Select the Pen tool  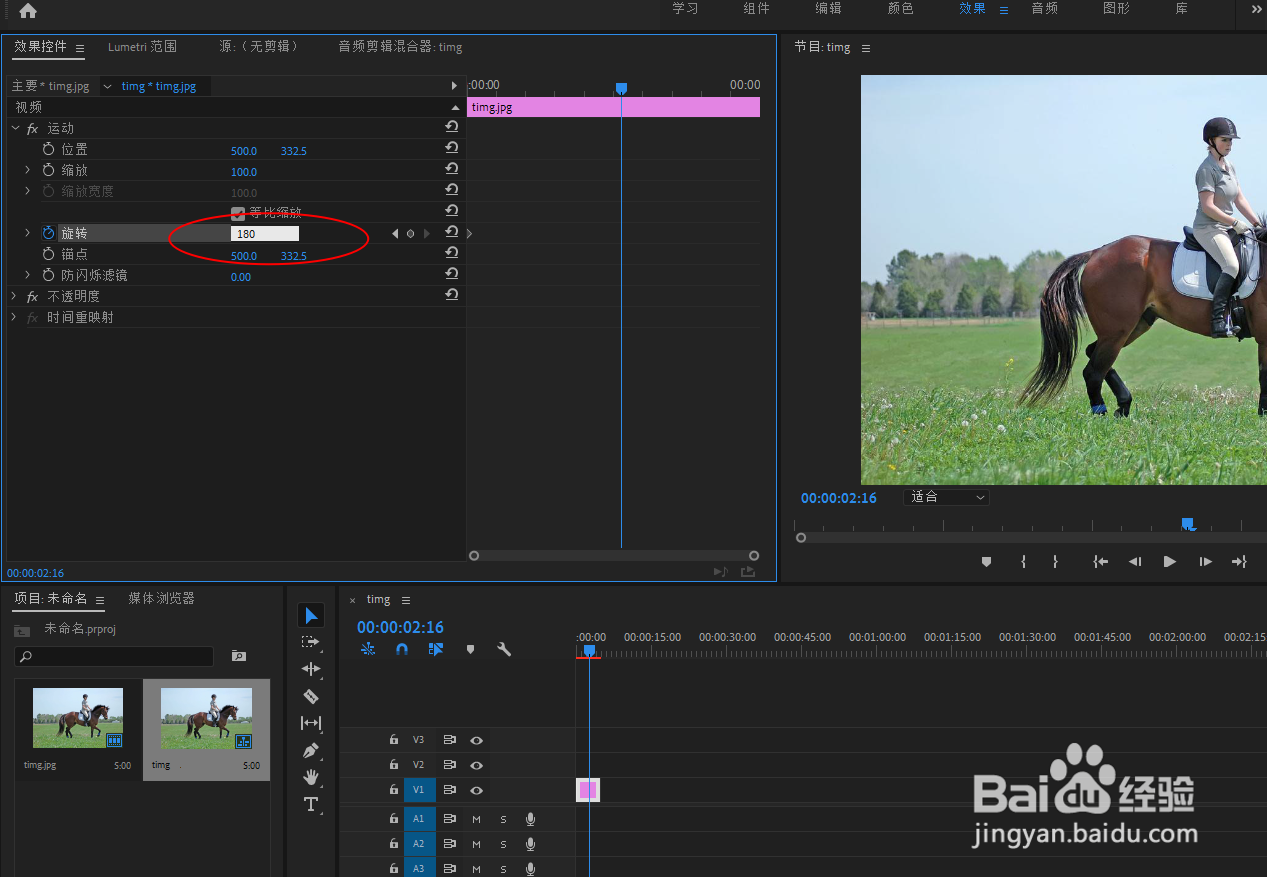[x=311, y=750]
